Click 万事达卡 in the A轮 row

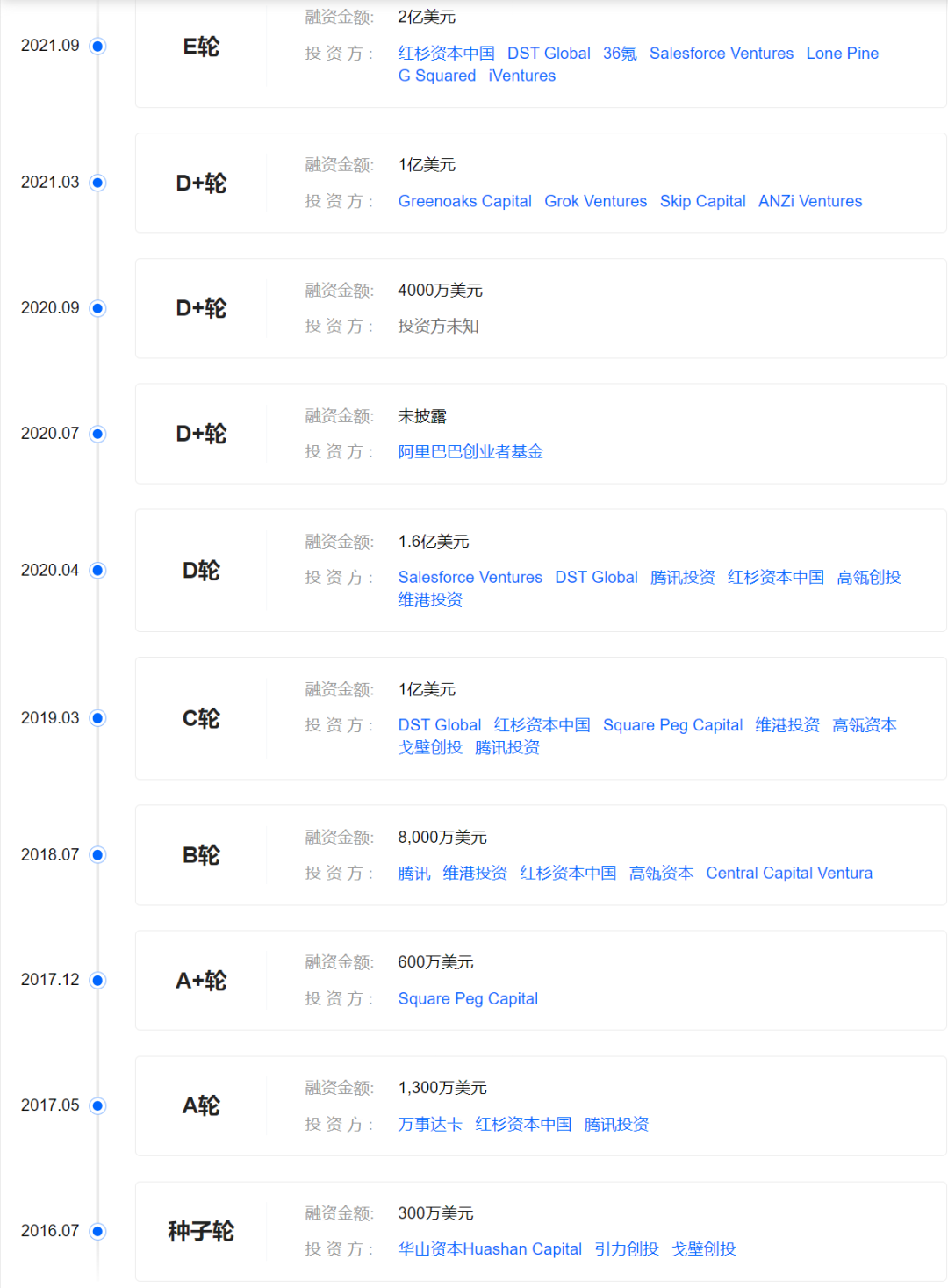429,1124
